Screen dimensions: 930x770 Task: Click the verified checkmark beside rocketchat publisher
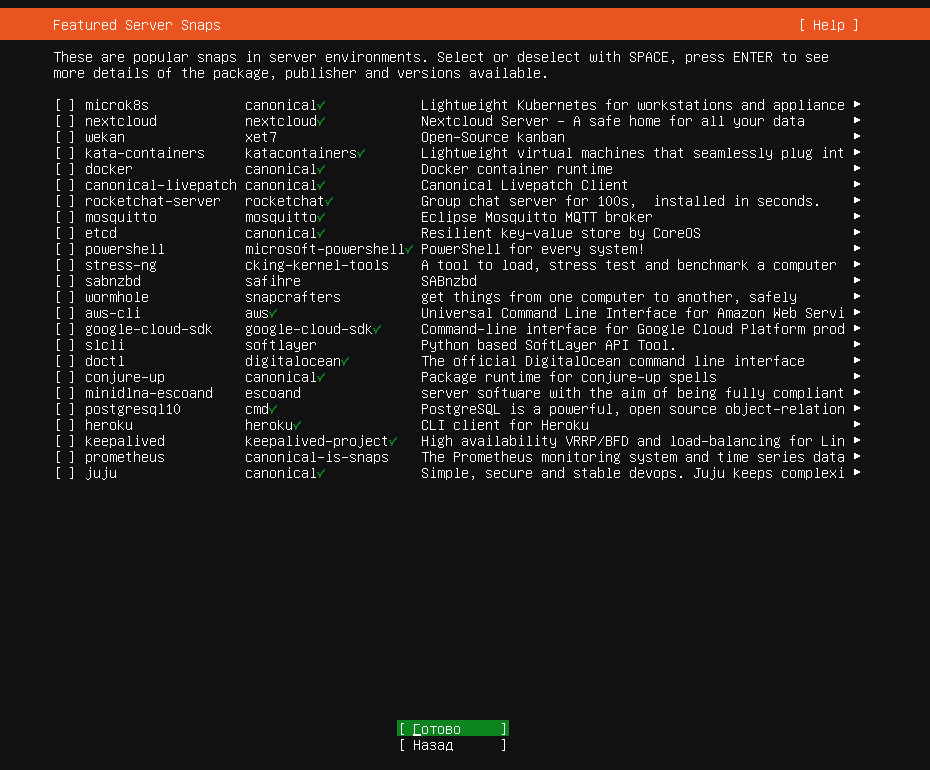(x=329, y=202)
